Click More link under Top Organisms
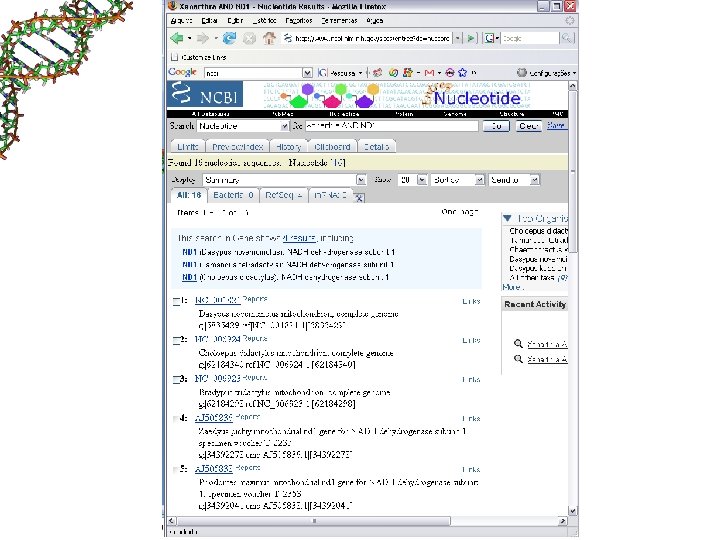 [512, 287]
